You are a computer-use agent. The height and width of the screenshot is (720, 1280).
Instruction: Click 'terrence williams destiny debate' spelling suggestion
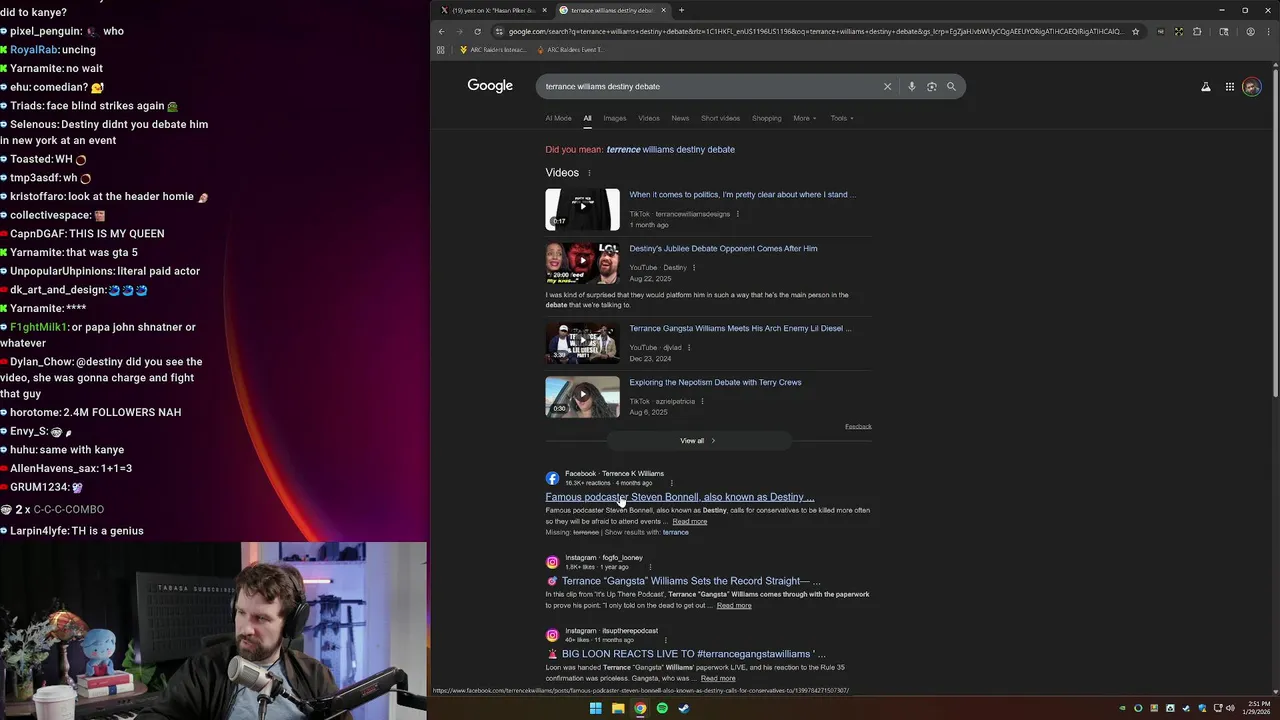pos(670,149)
